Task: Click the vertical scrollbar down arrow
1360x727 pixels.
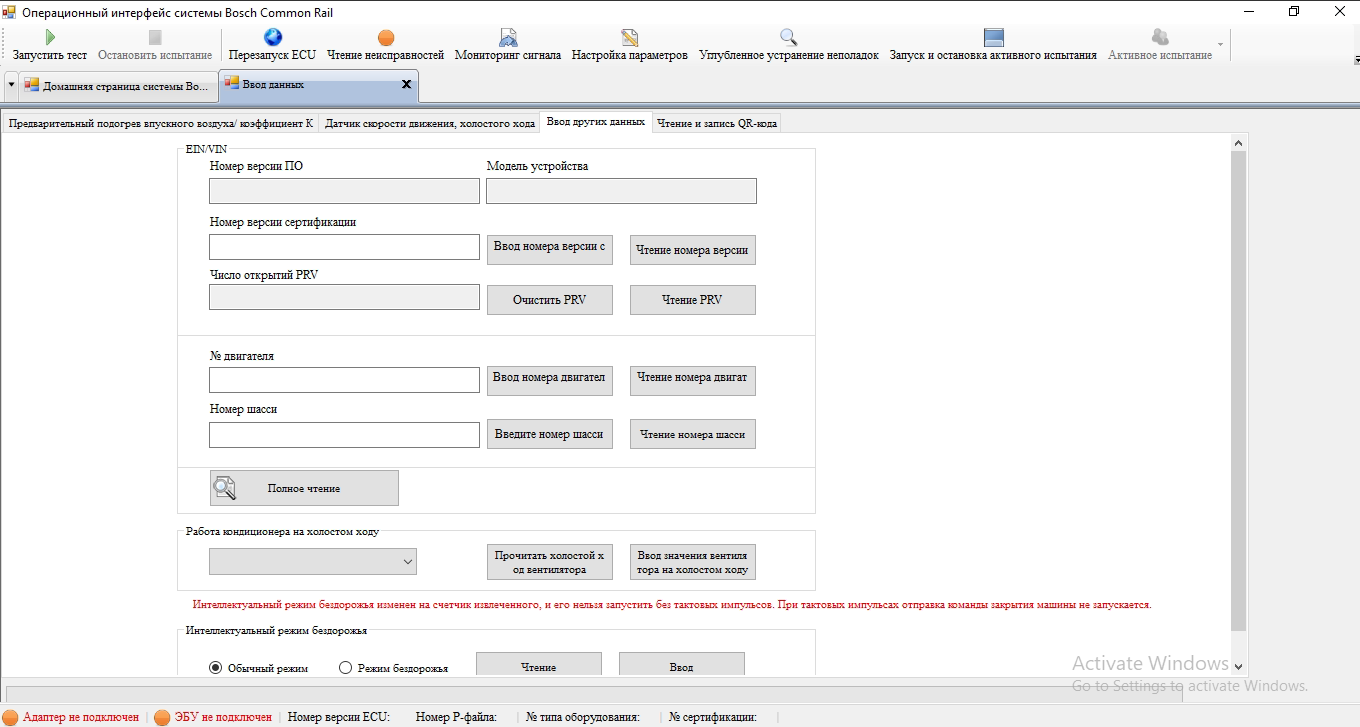Action: [x=1238, y=666]
